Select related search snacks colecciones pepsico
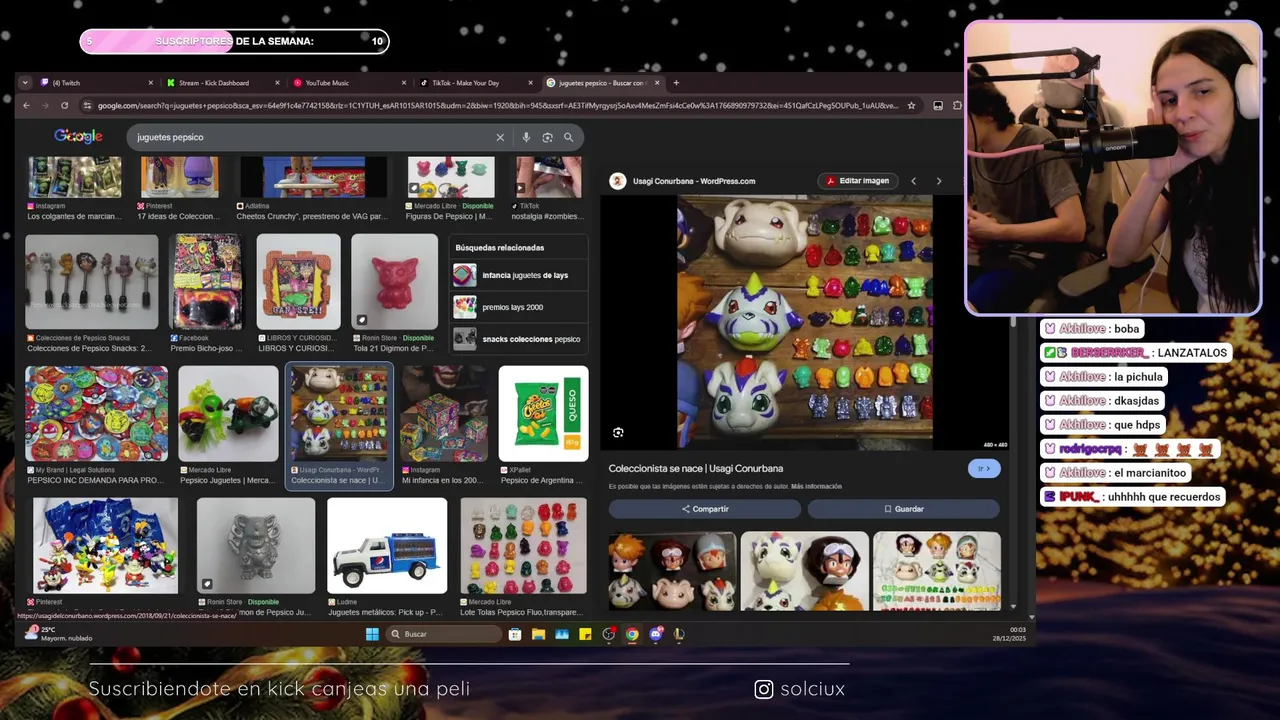The width and height of the screenshot is (1280, 720). coord(517,339)
